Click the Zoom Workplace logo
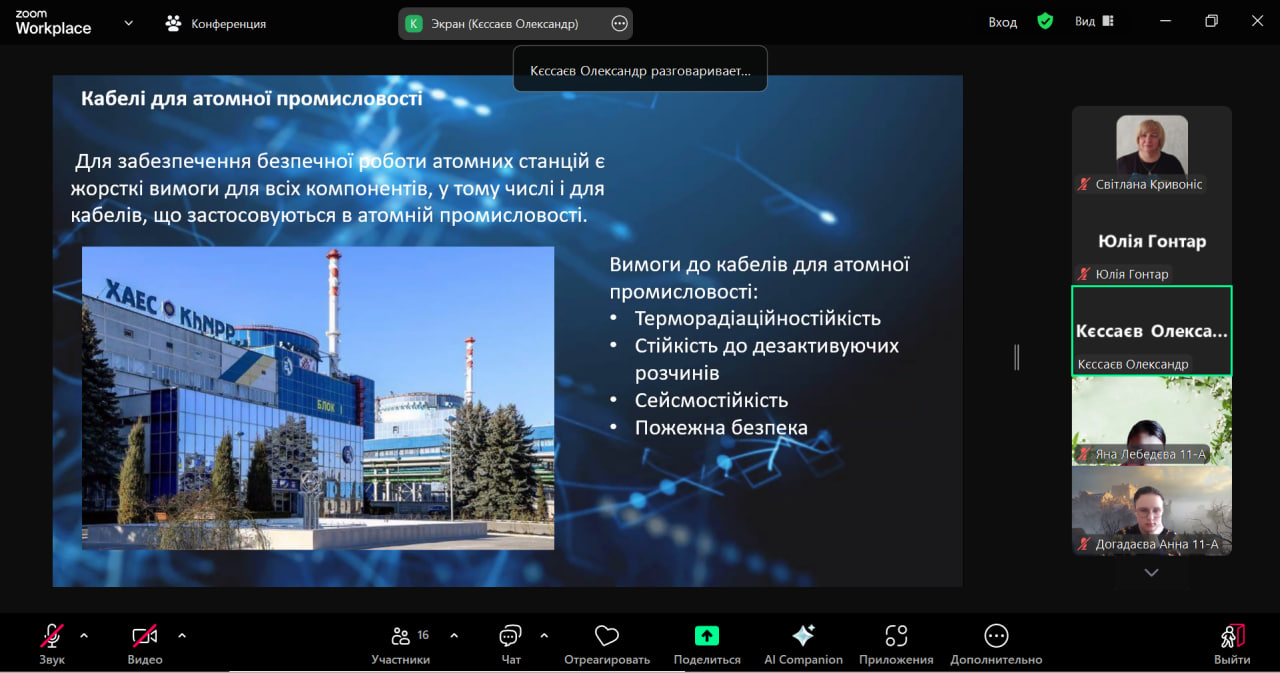The height and width of the screenshot is (673, 1280). pos(53,23)
